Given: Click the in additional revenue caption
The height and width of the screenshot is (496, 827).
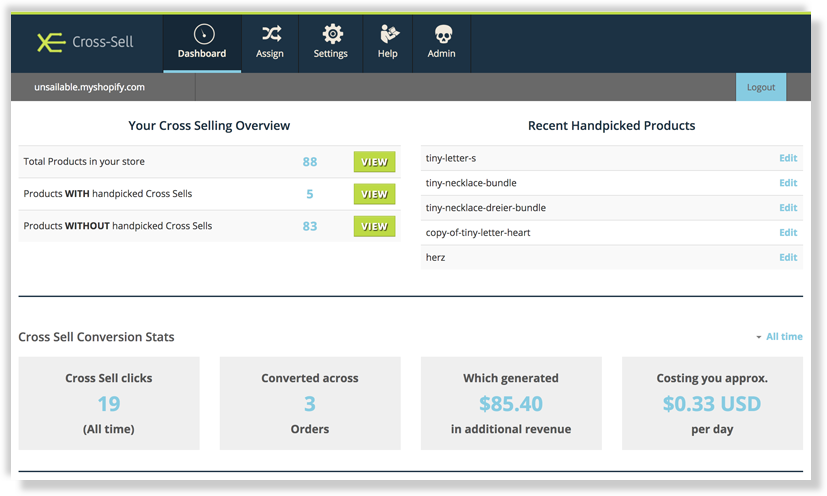Looking at the screenshot, I should pos(511,430).
